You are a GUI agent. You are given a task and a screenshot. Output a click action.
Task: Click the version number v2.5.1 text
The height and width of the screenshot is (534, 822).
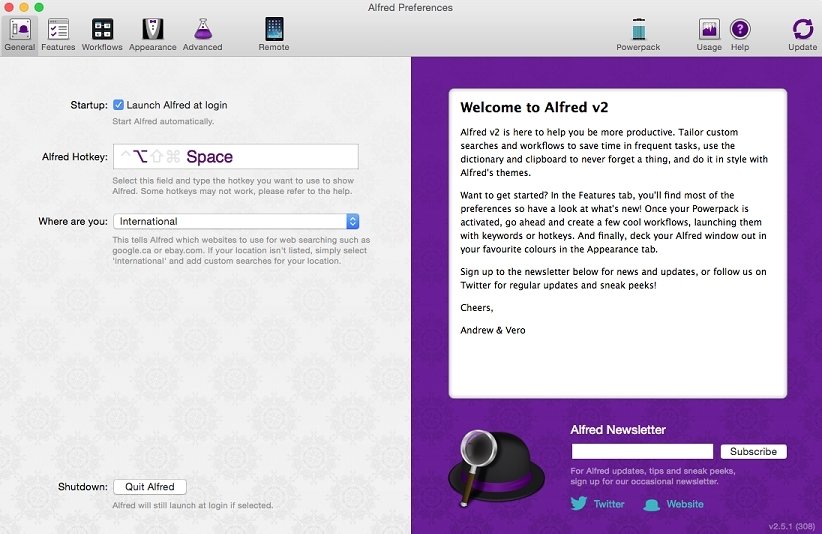[792, 526]
